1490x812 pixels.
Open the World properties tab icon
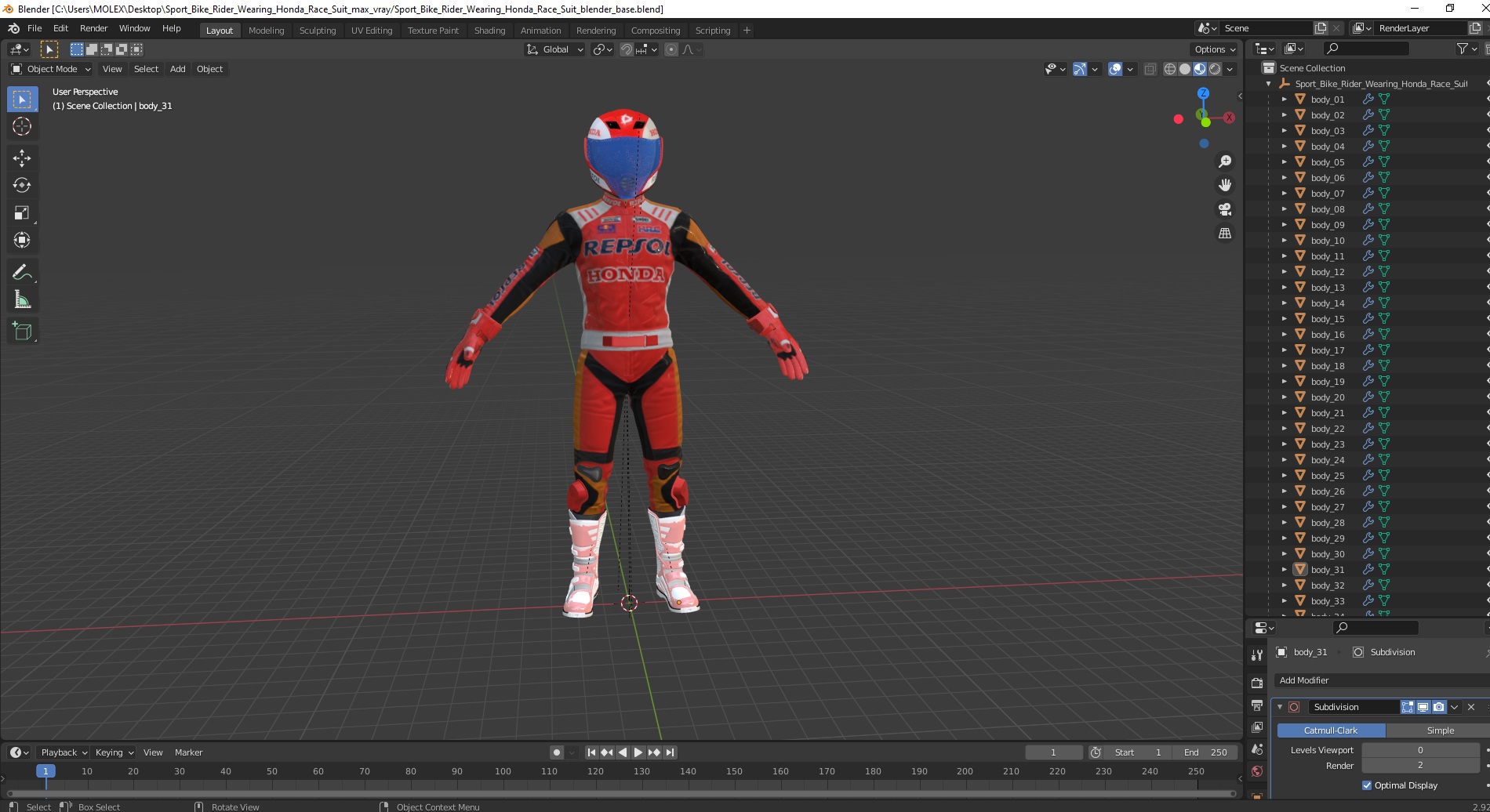[x=1257, y=771]
